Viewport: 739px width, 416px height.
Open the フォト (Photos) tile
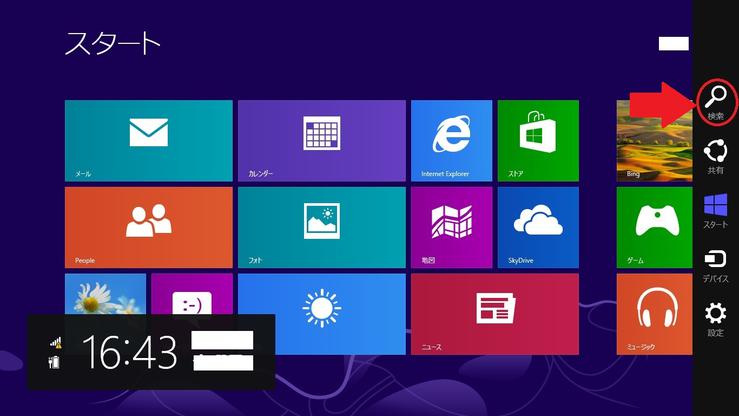tap(321, 227)
